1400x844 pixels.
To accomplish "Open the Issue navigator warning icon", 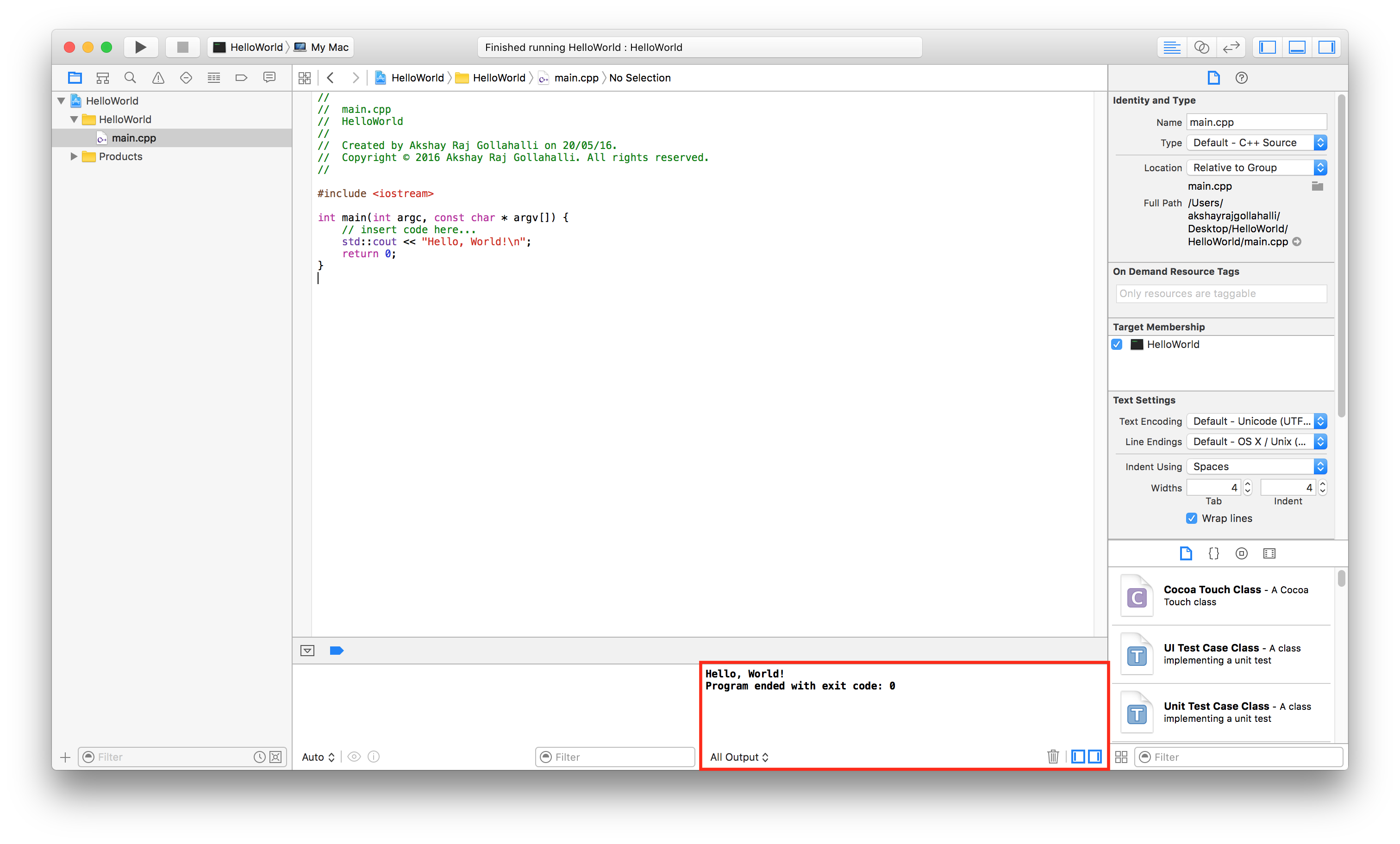I will (158, 78).
